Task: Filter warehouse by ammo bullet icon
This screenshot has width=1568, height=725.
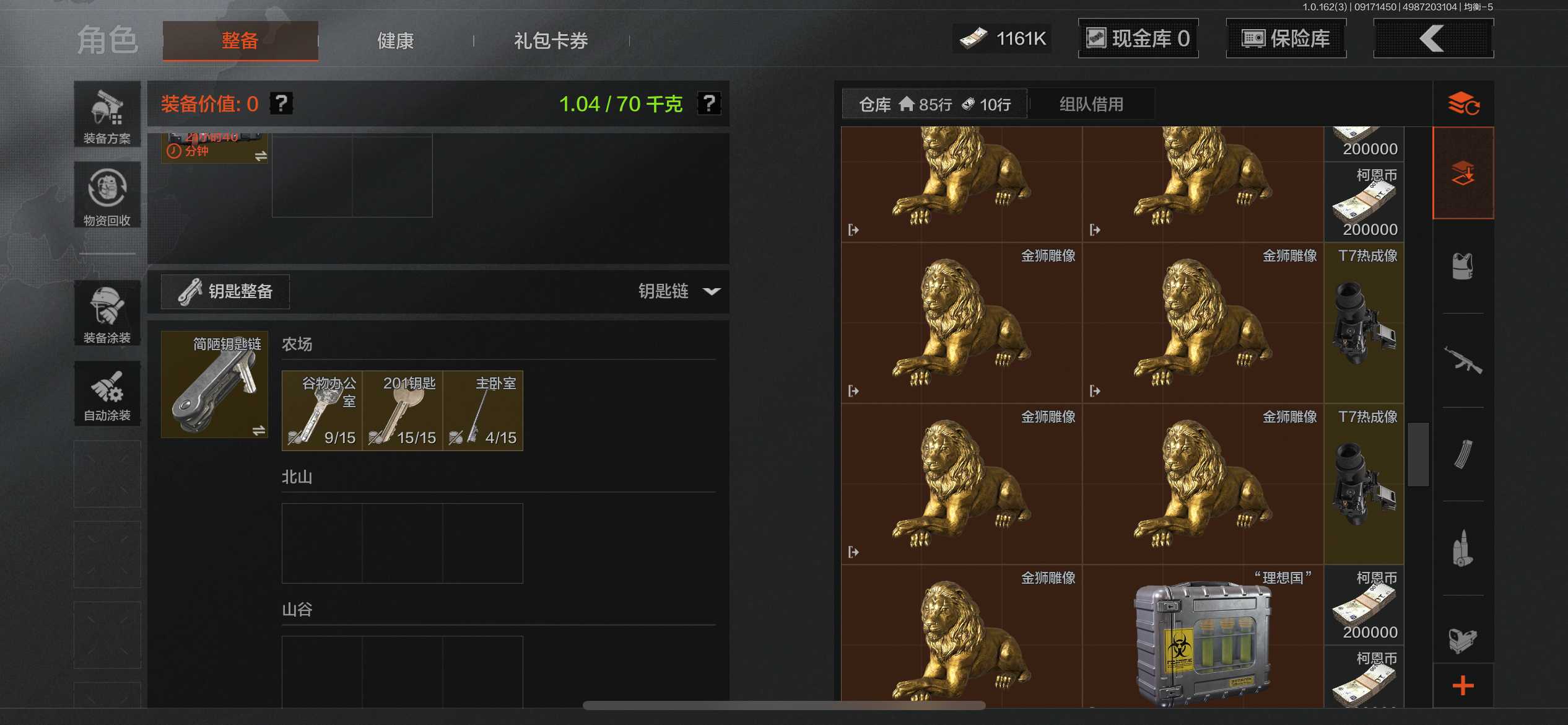Action: tap(1463, 548)
